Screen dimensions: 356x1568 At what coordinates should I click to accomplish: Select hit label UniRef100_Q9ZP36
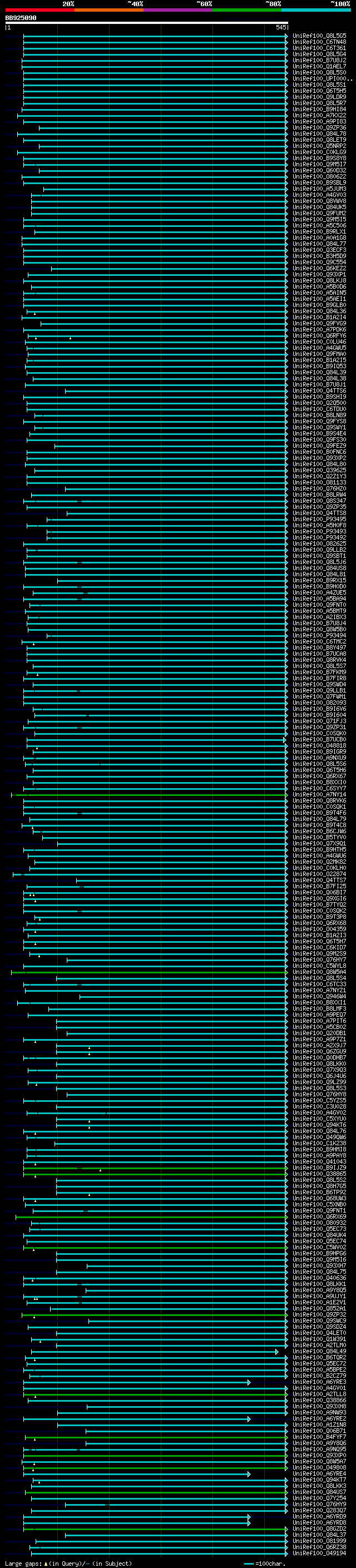319,128
